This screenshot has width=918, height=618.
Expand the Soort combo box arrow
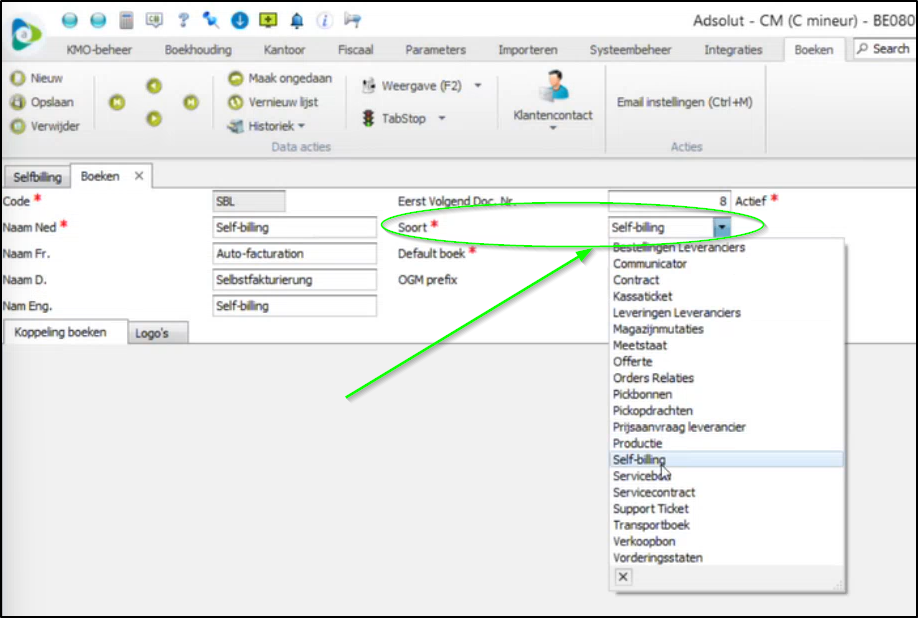[x=721, y=228]
